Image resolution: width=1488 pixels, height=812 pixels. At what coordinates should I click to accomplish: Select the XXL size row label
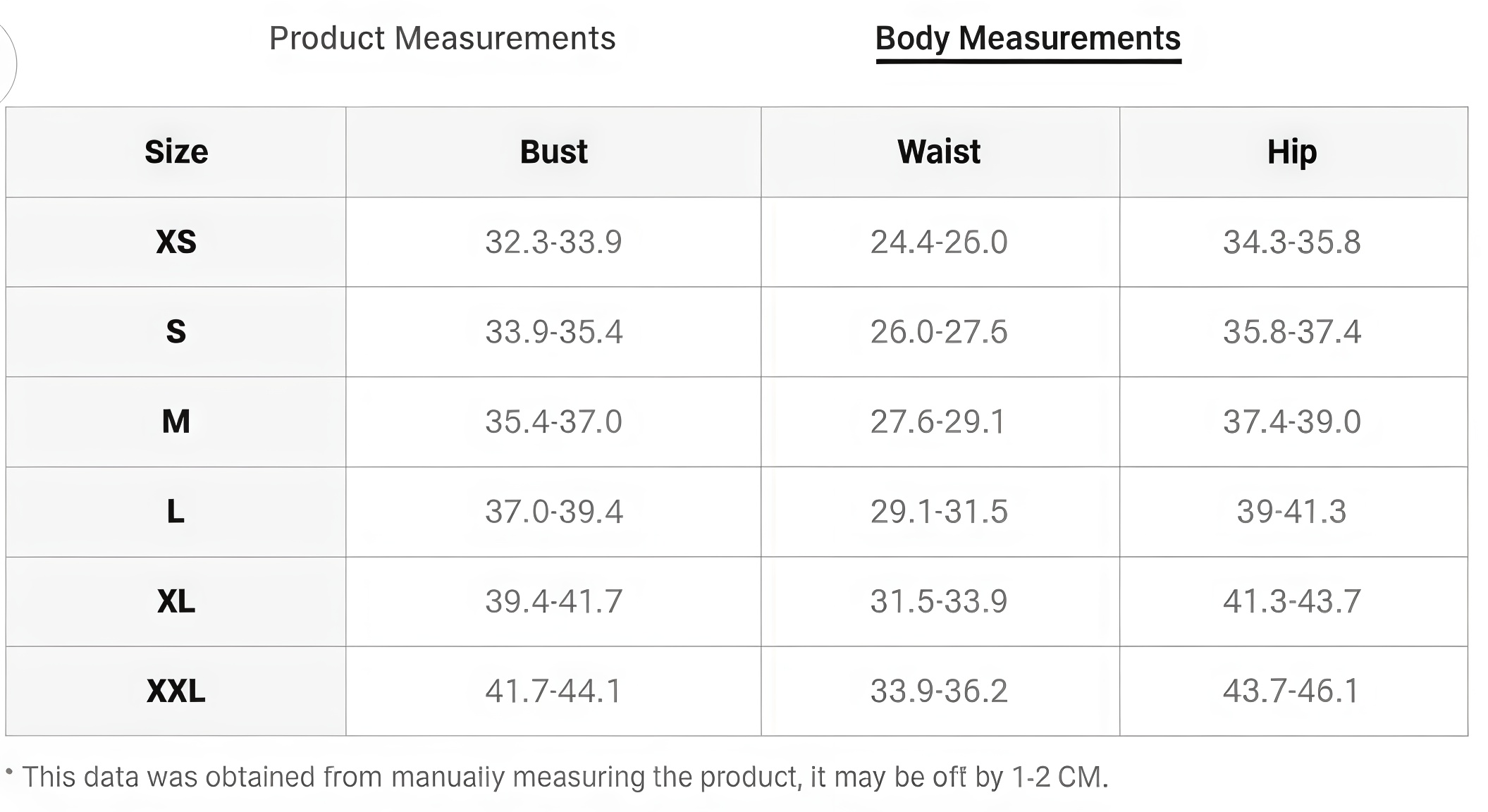(176, 691)
